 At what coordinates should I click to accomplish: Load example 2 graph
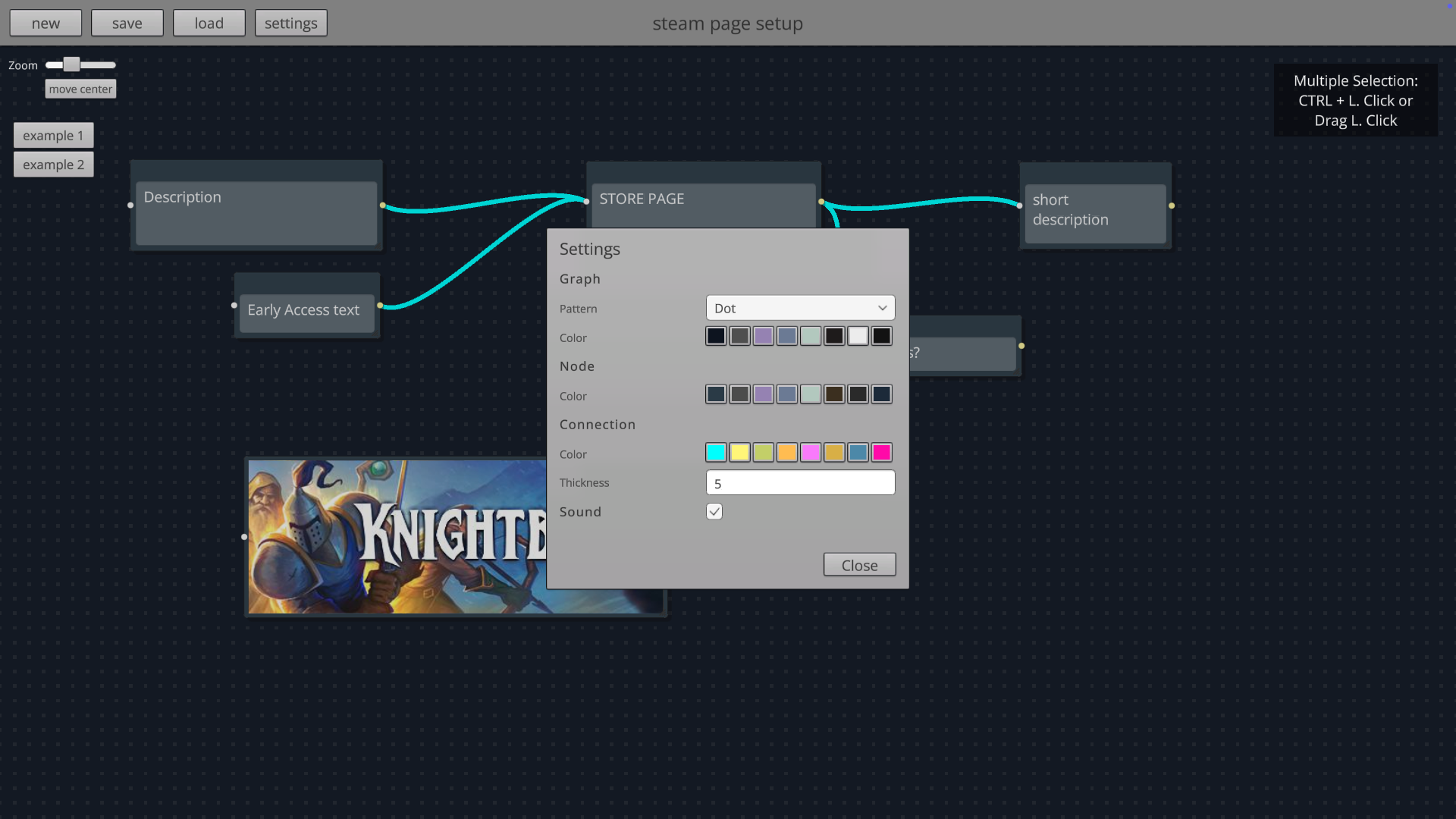pos(53,165)
